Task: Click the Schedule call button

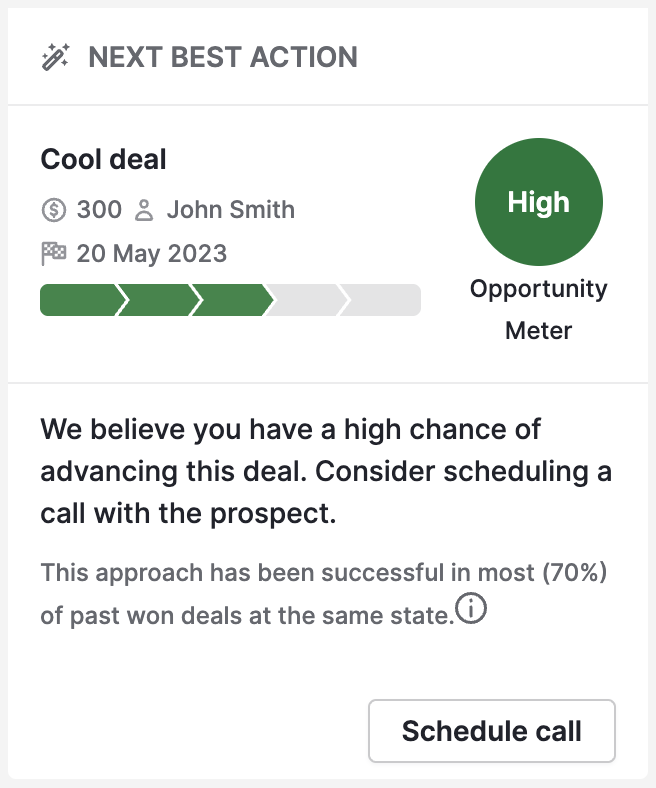Action: 492,731
